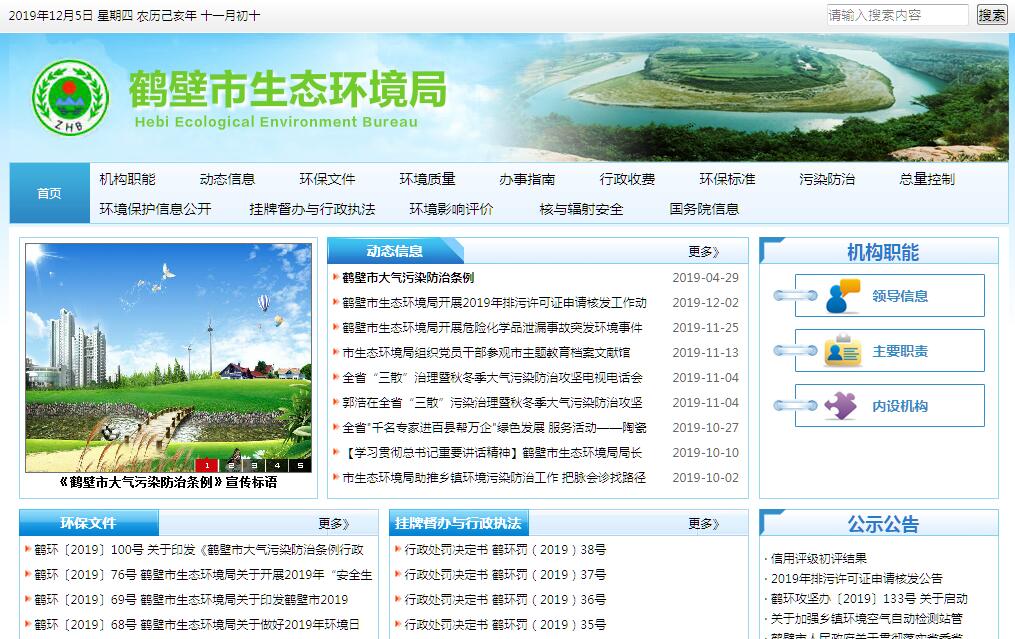Click the 主要职责 ID card icon
The height and width of the screenshot is (639, 1015).
click(842, 351)
